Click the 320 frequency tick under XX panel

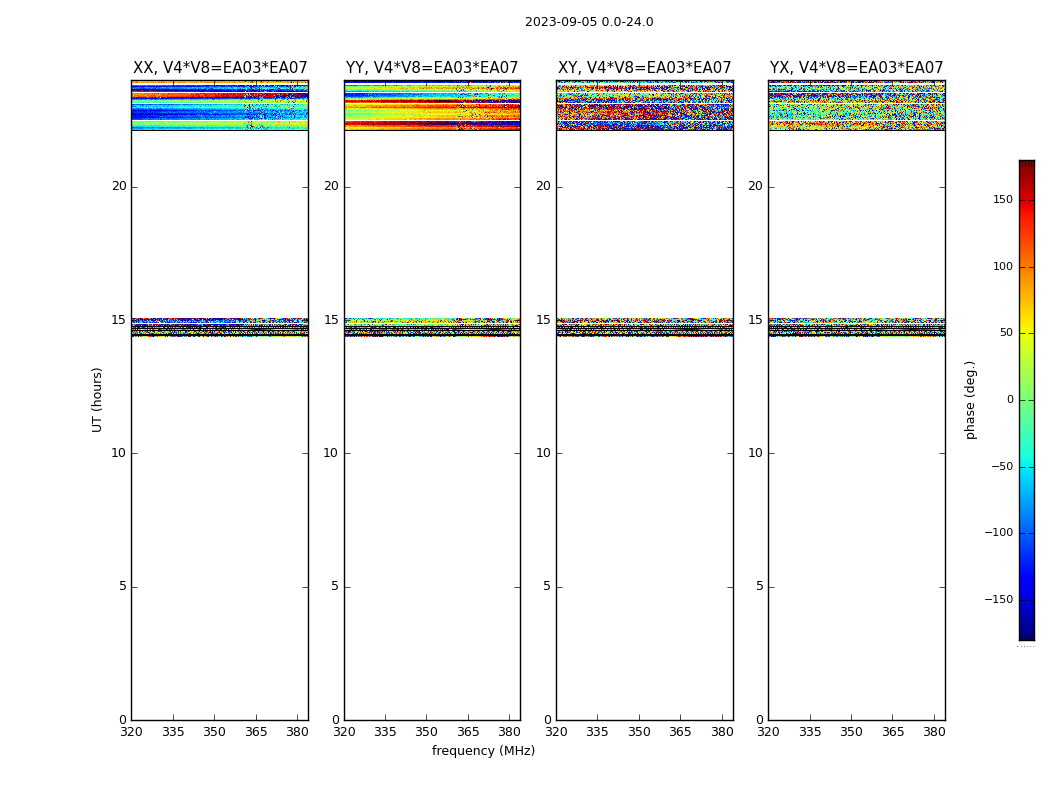pyautogui.click(x=131, y=732)
